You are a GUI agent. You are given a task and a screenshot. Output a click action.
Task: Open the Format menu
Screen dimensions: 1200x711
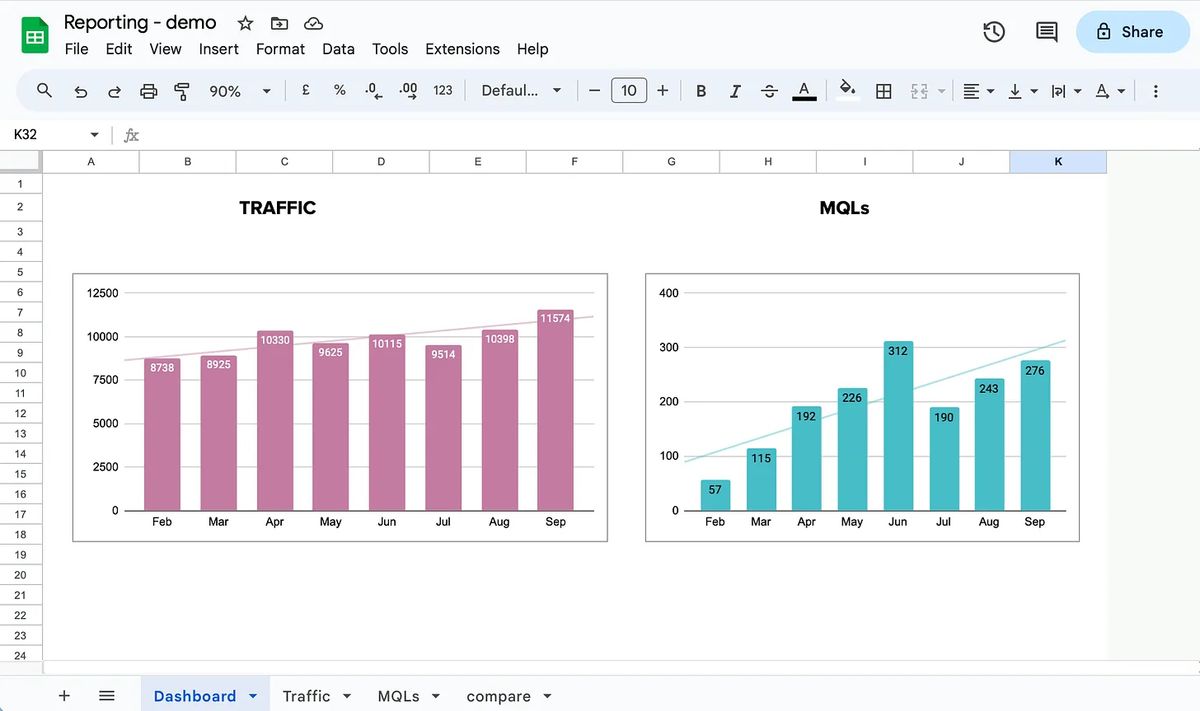coord(280,48)
